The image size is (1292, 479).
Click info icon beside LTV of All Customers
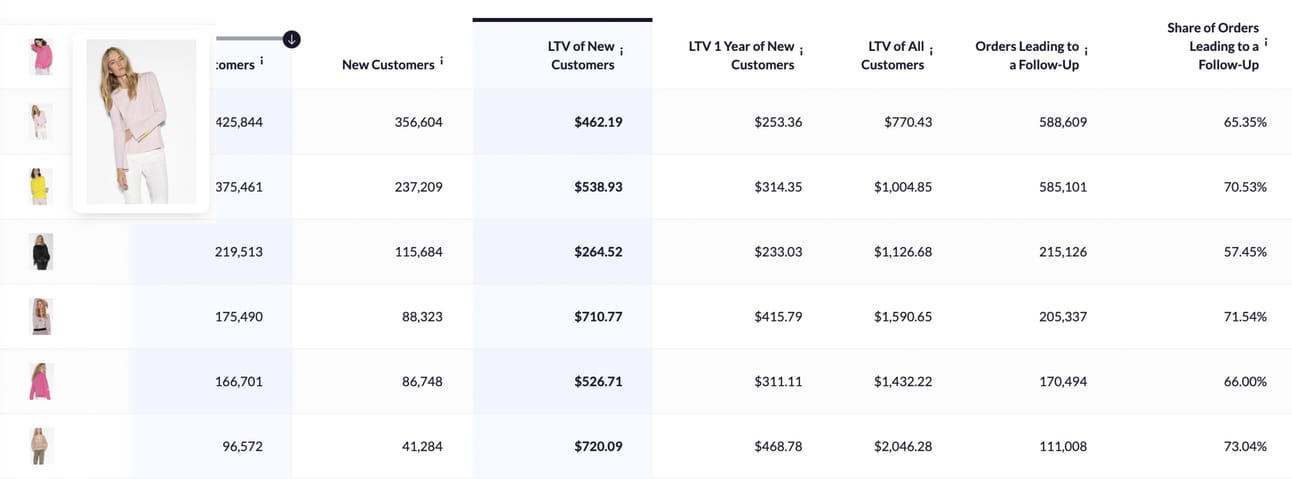point(931,50)
